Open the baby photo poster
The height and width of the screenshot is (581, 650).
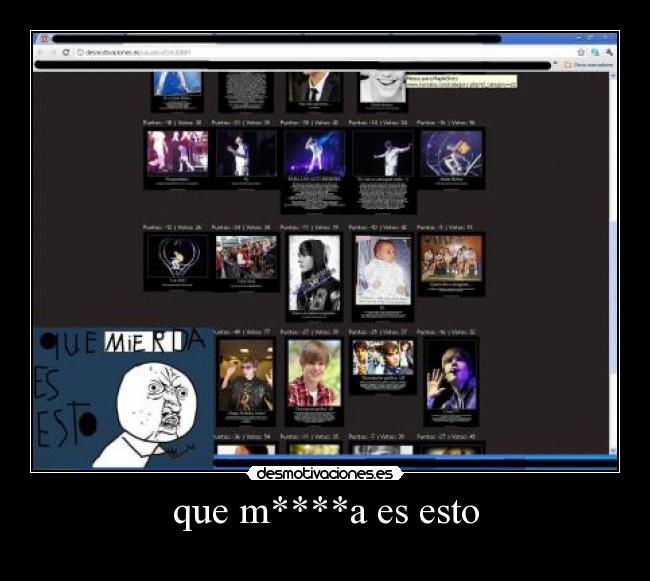pyautogui.click(x=383, y=277)
